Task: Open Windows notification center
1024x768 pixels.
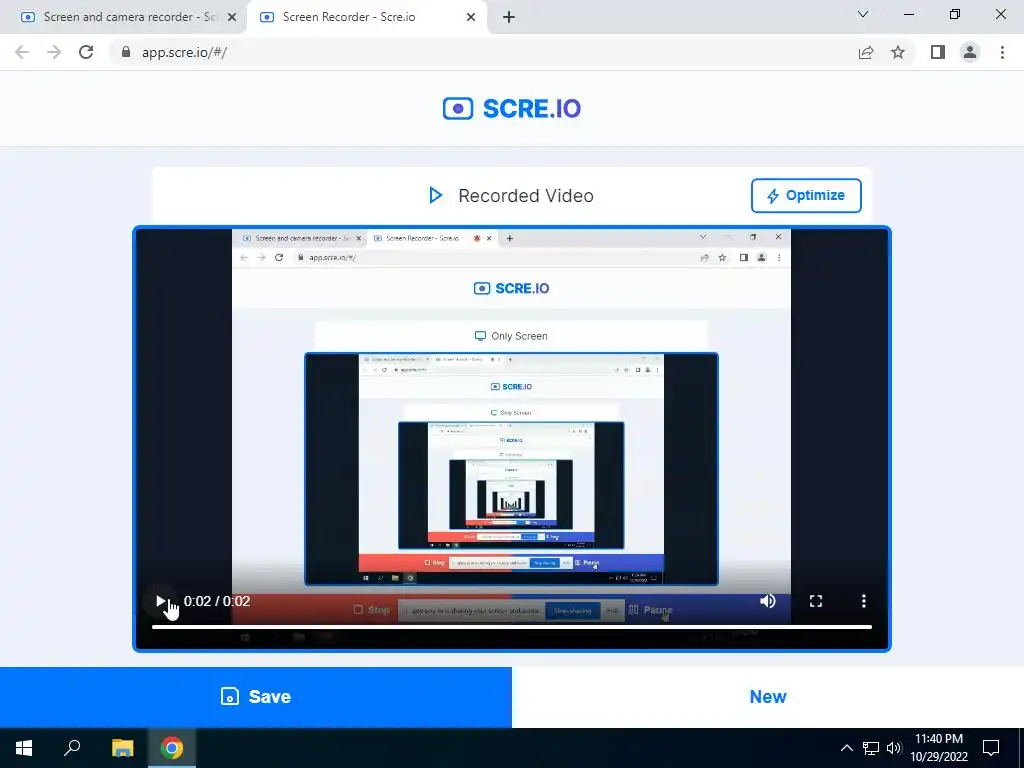Action: pos(991,748)
